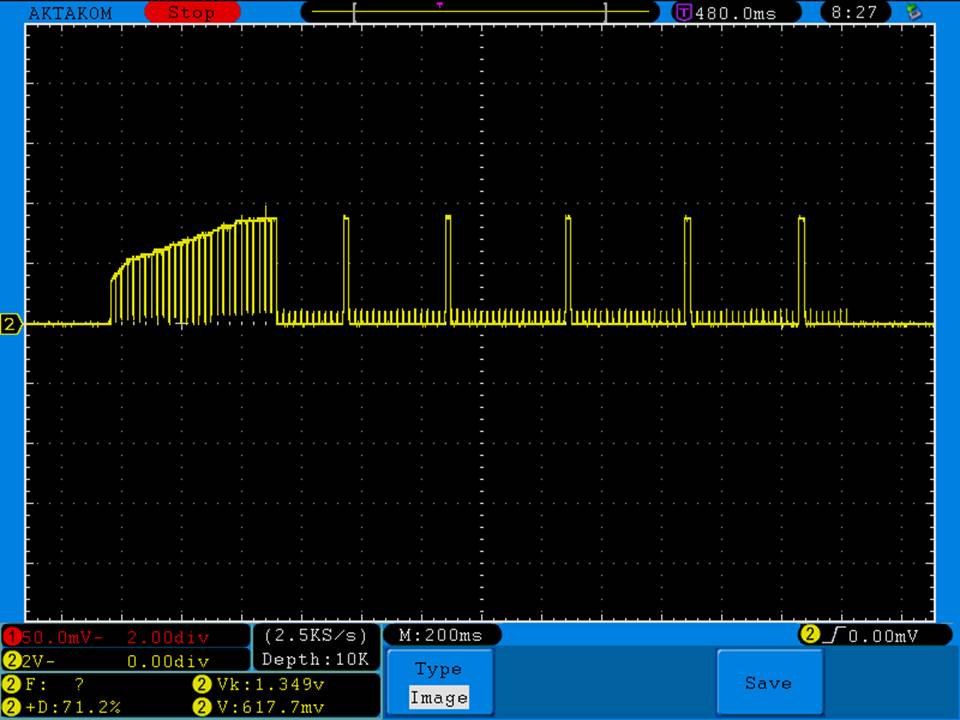Click the 2.5KS/s sample rate readout
960x720 pixels.
[315, 636]
